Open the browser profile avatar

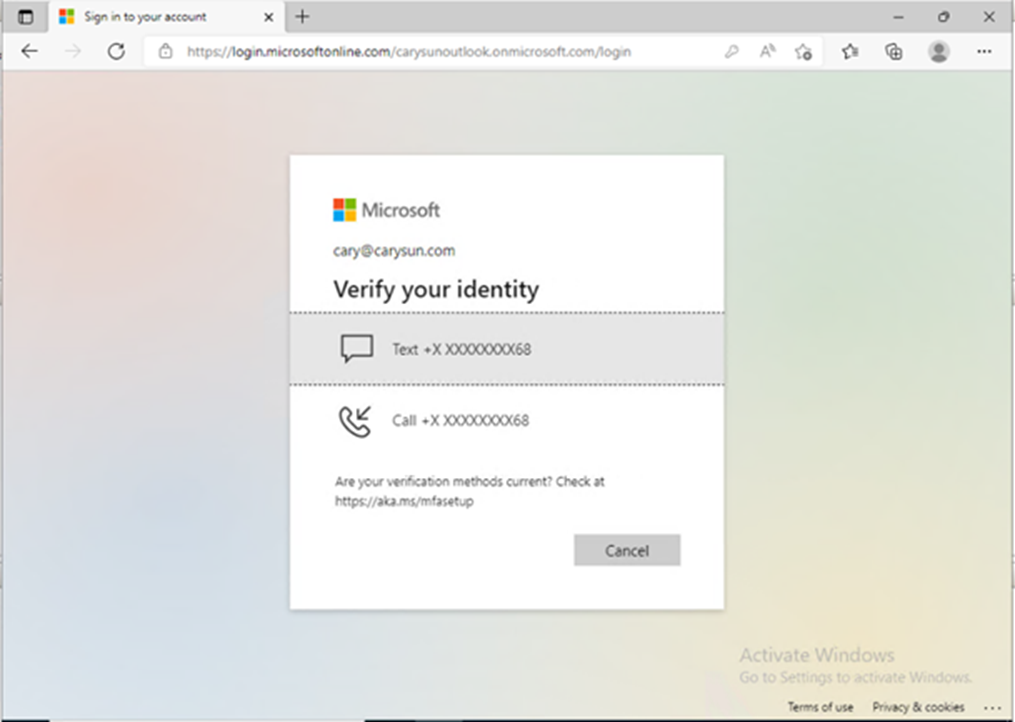coord(939,52)
